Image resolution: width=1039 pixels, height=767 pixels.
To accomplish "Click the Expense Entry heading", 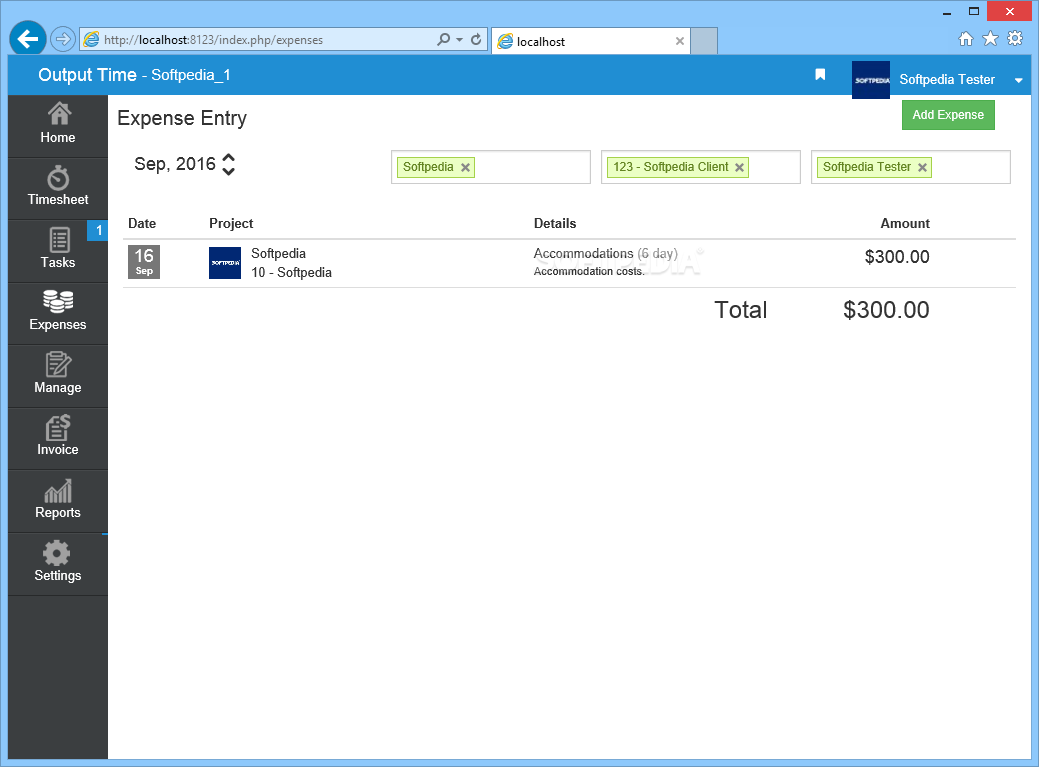I will (182, 118).
